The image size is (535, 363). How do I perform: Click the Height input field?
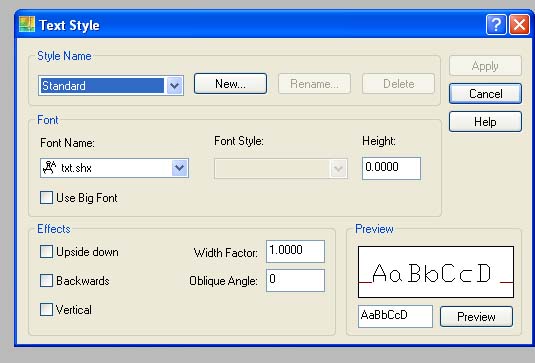point(391,168)
